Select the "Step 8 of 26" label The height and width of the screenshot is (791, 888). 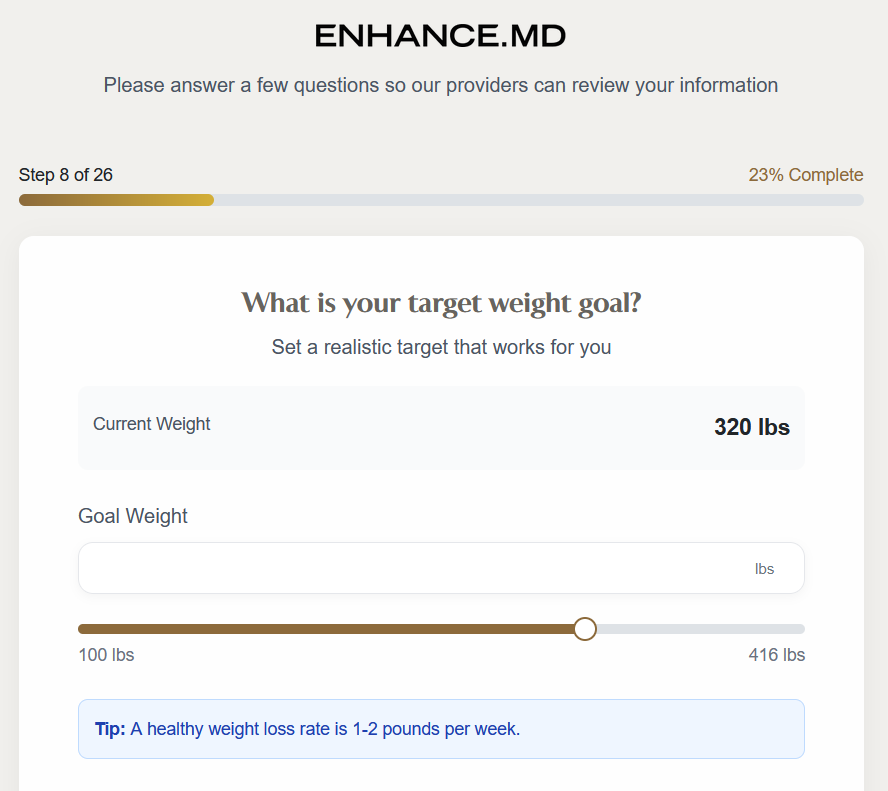click(x=66, y=175)
